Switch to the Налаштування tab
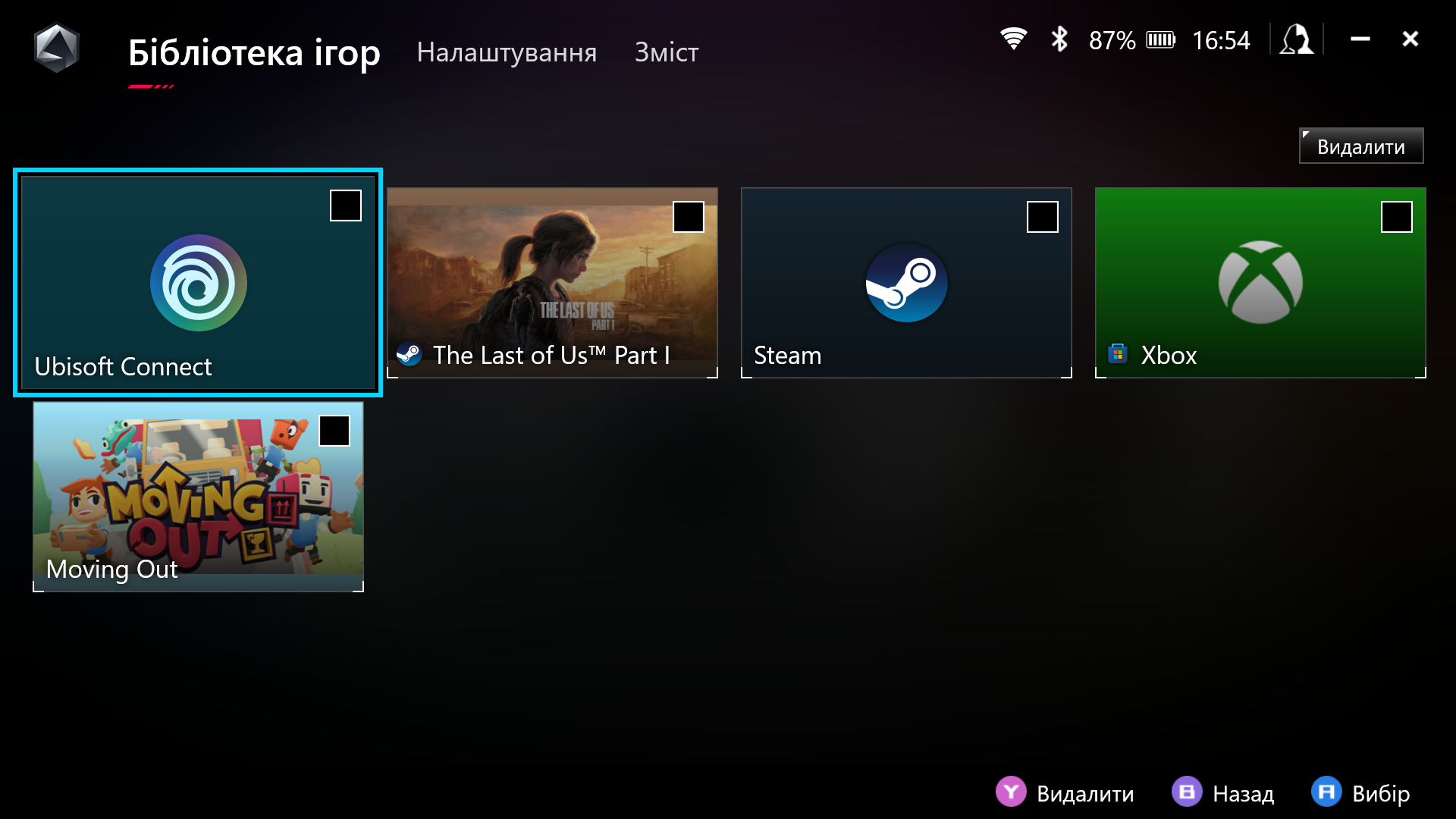The height and width of the screenshot is (819, 1456). [x=507, y=52]
